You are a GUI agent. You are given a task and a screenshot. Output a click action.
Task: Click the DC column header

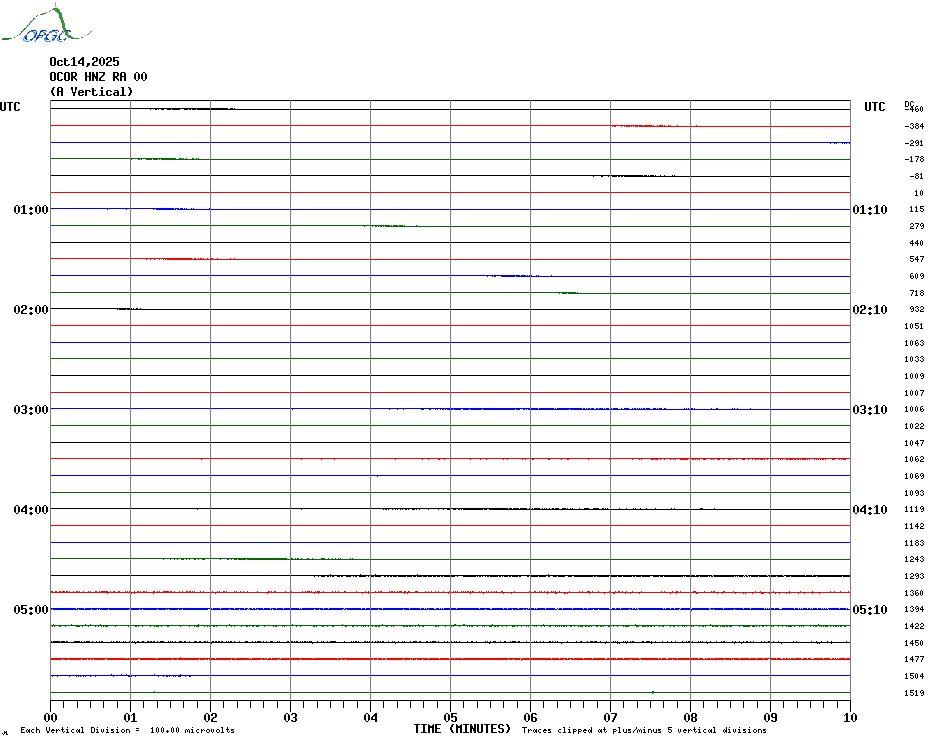(x=909, y=103)
